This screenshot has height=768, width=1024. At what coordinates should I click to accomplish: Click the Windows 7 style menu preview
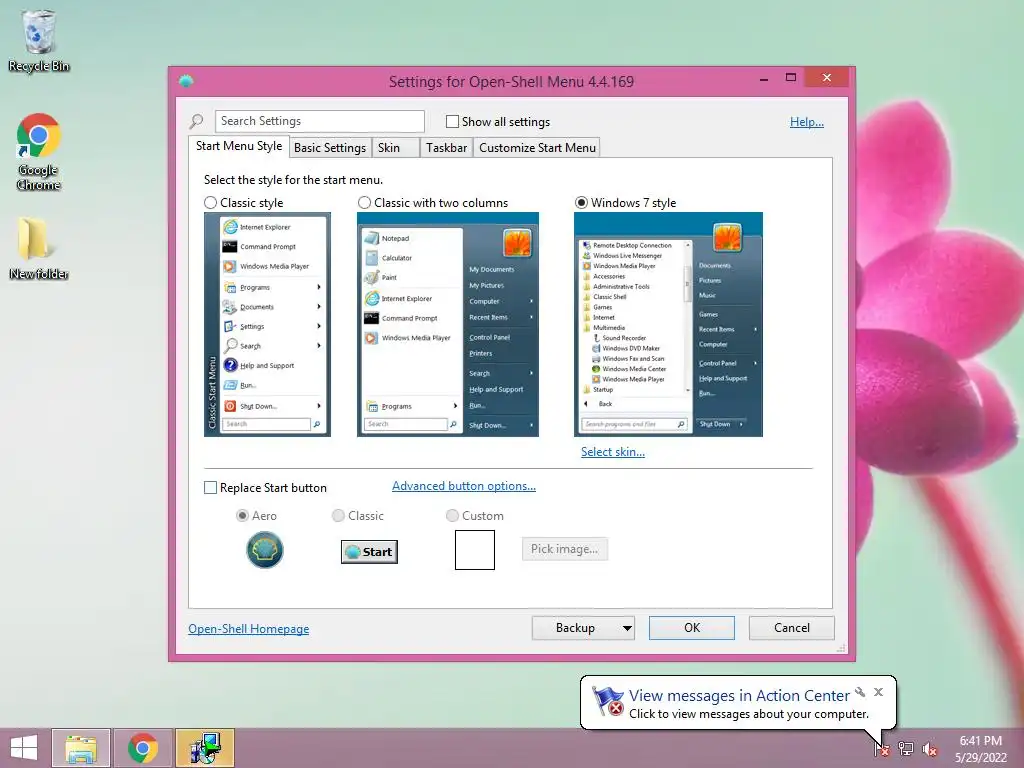(668, 324)
